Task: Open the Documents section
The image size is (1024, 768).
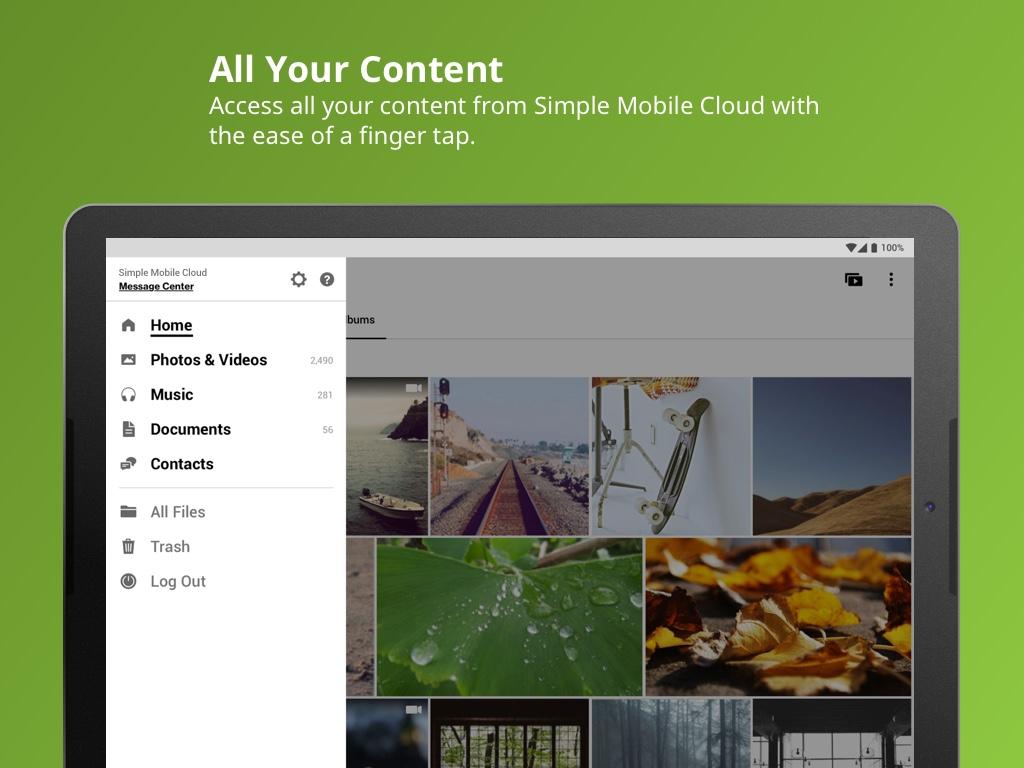Action: pyautogui.click(x=226, y=429)
